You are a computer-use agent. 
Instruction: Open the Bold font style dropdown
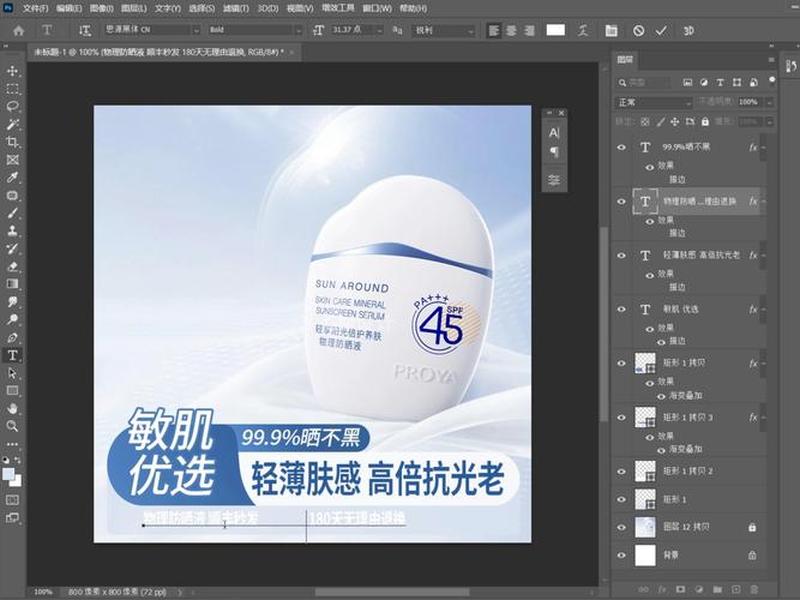(x=298, y=31)
